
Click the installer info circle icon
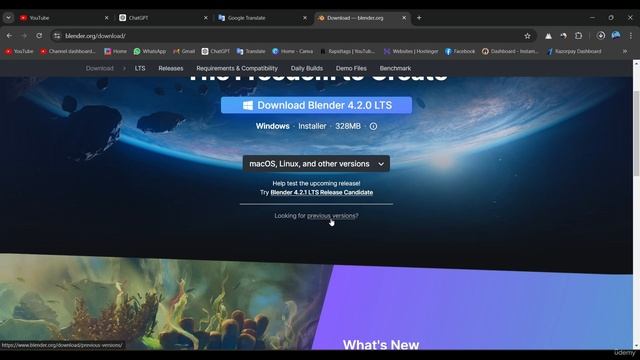(x=373, y=126)
